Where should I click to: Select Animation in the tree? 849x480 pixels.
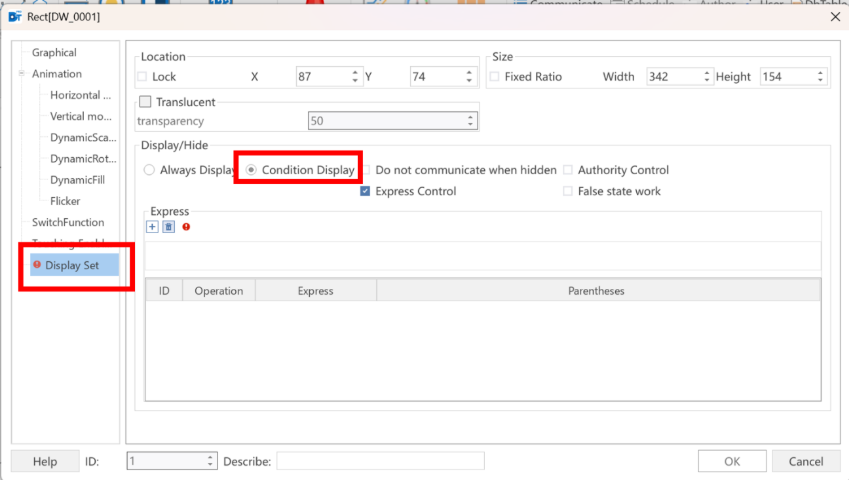coord(57,74)
